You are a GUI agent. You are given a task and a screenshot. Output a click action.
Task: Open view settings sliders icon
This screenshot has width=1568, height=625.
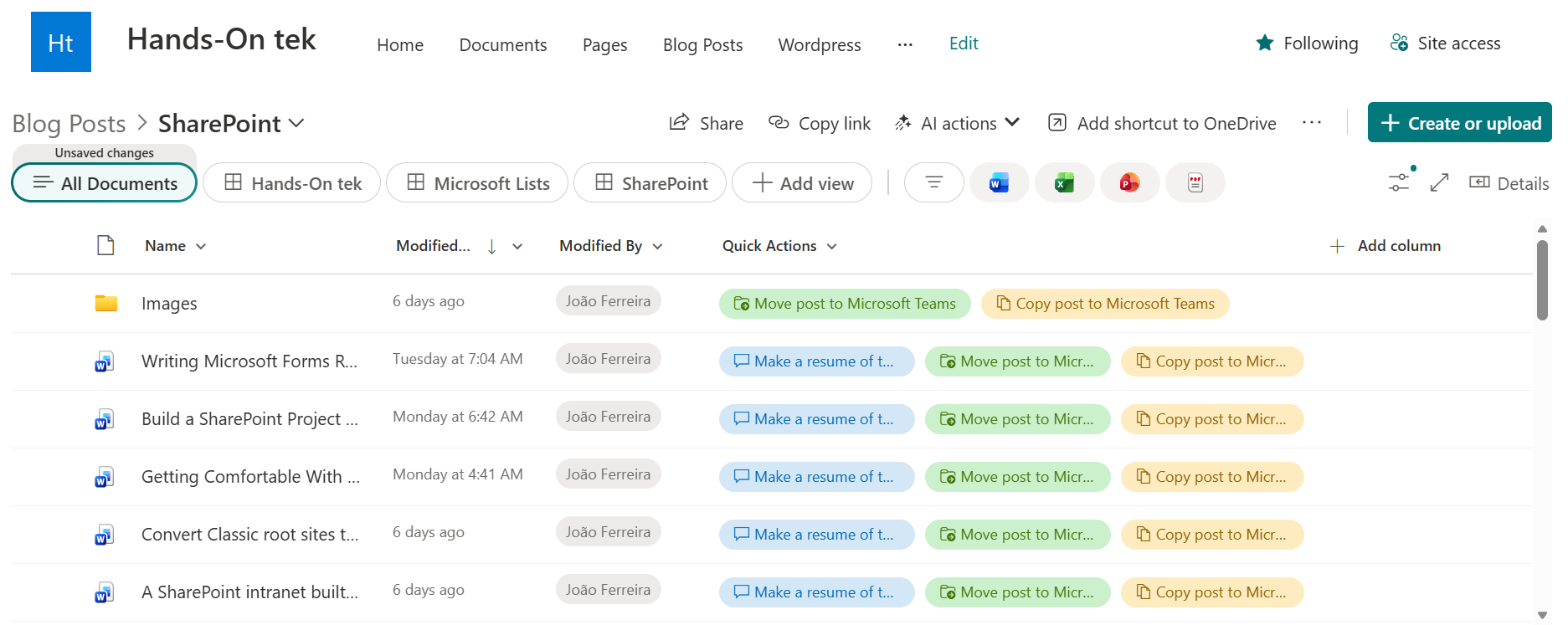(1400, 182)
